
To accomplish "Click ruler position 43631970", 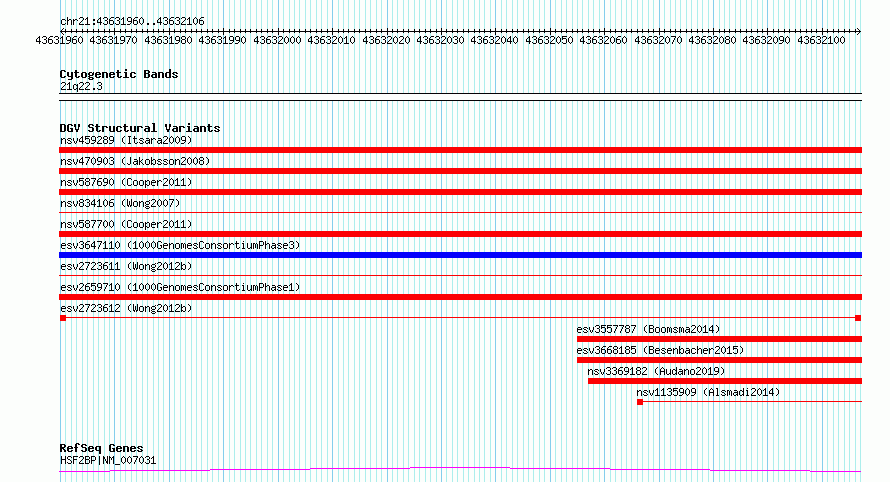I will pyautogui.click(x=114, y=40).
